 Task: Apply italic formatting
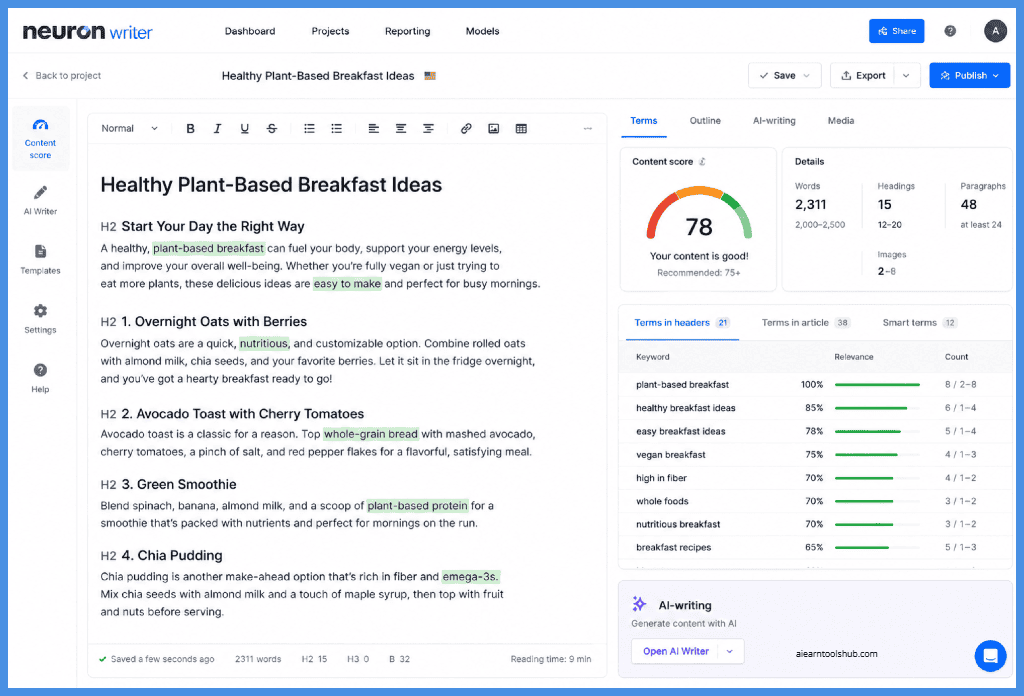[x=217, y=129]
